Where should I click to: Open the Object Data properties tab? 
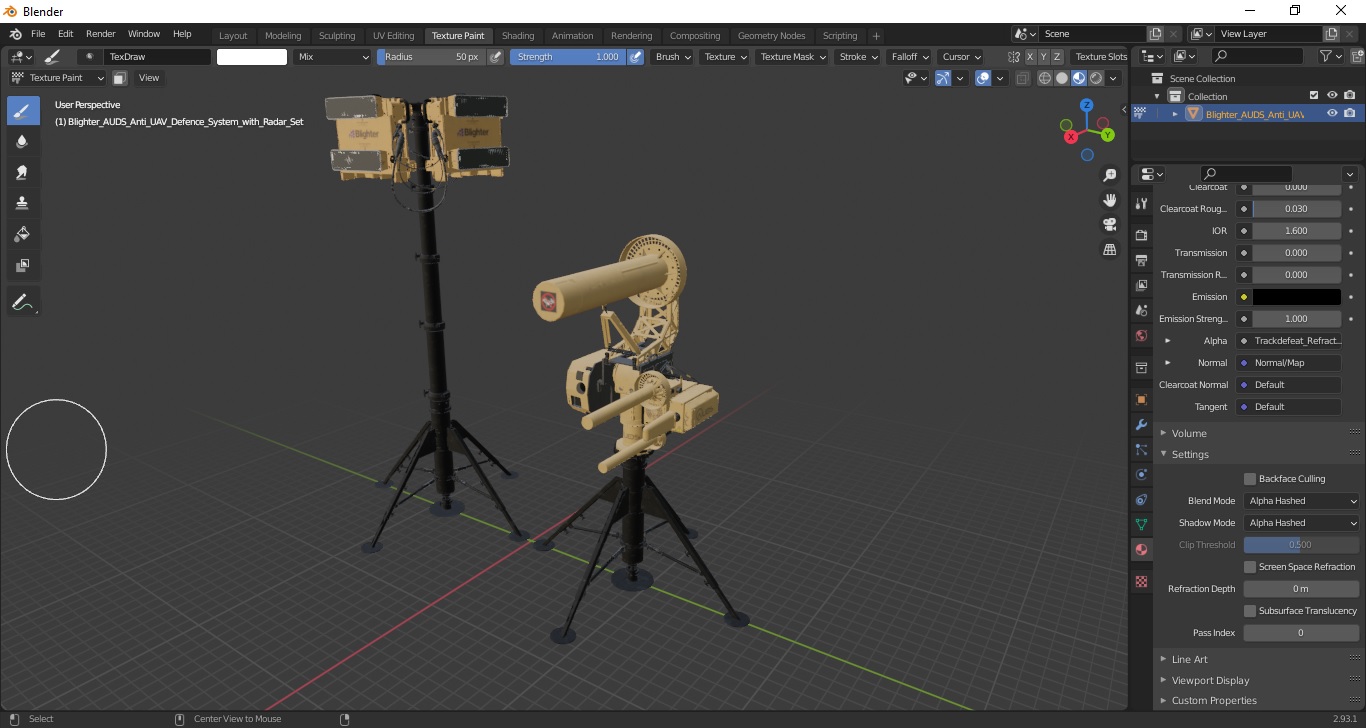coord(1141,524)
